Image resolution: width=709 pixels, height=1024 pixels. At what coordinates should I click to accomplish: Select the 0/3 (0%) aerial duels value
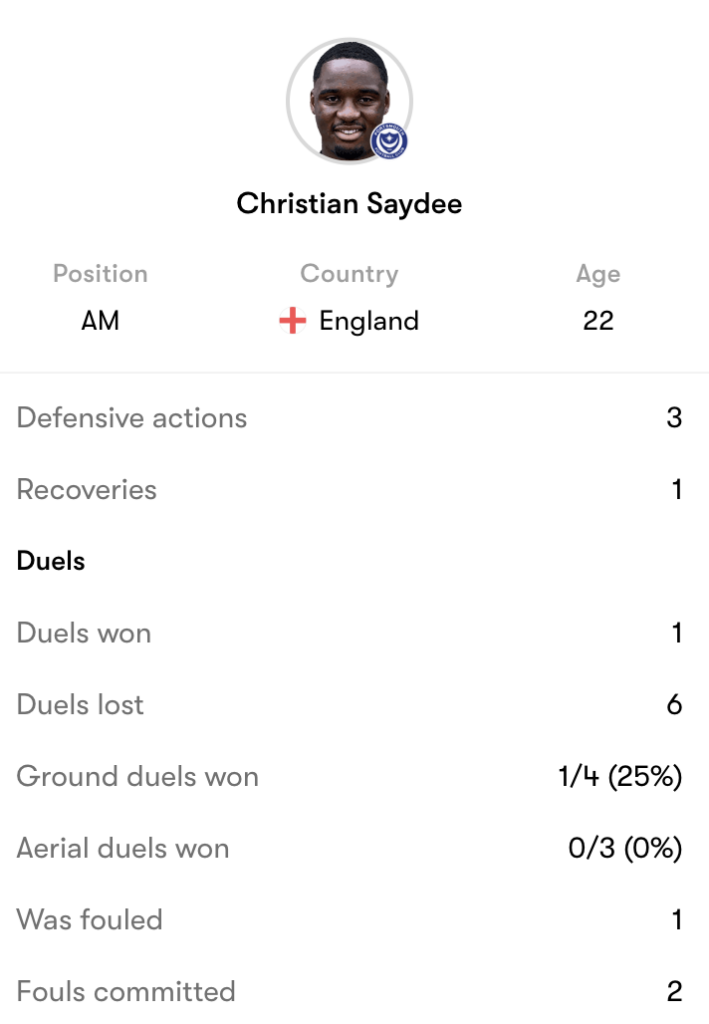click(625, 848)
